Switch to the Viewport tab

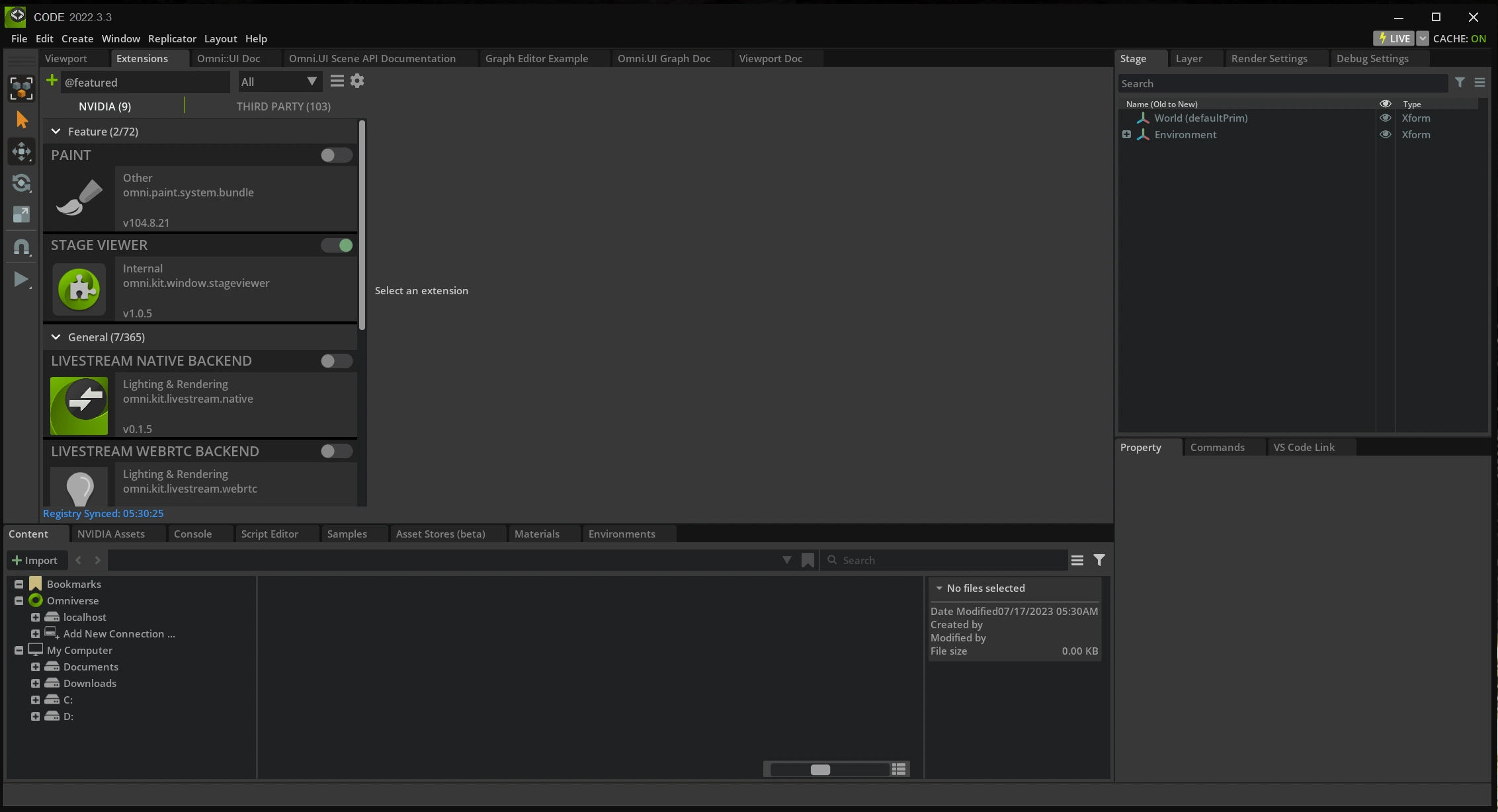pyautogui.click(x=65, y=58)
